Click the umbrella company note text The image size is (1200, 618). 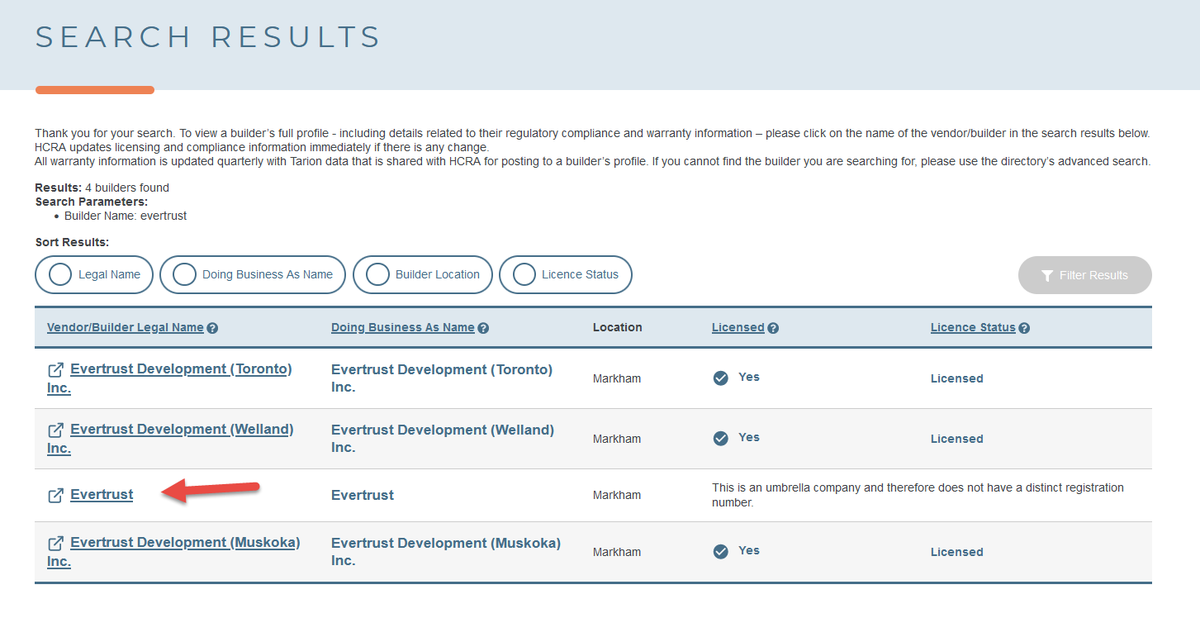click(918, 495)
